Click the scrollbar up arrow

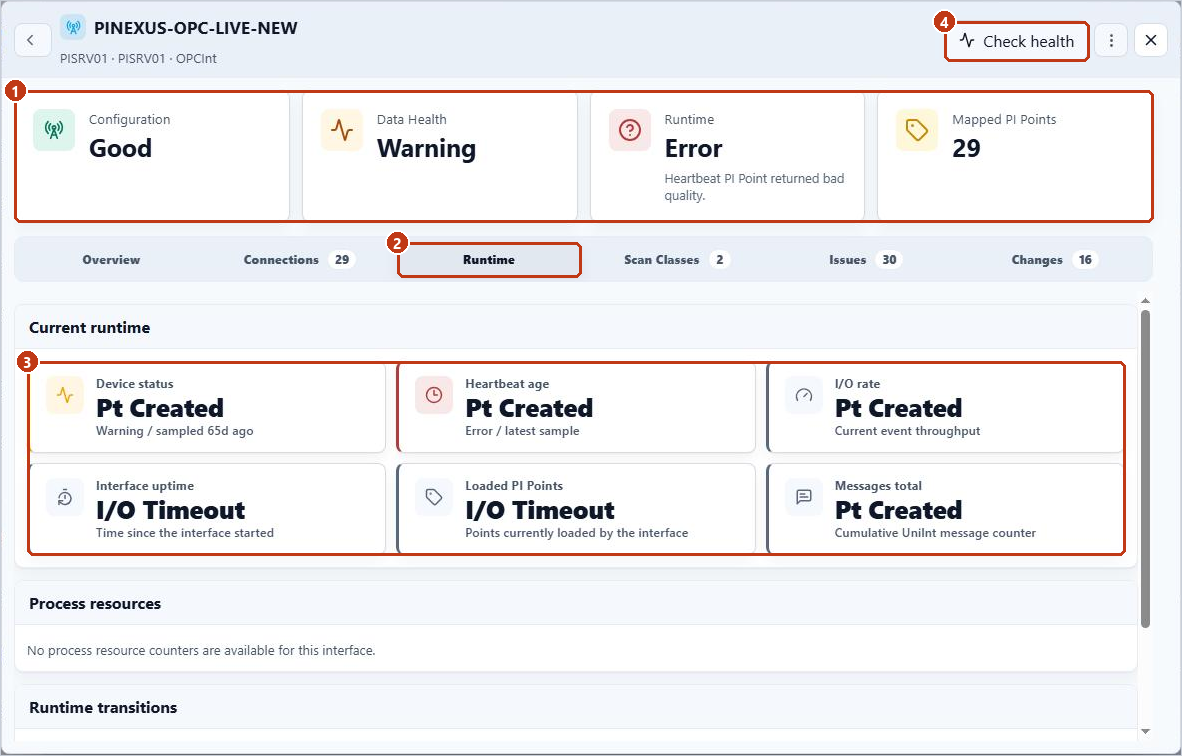1146,301
